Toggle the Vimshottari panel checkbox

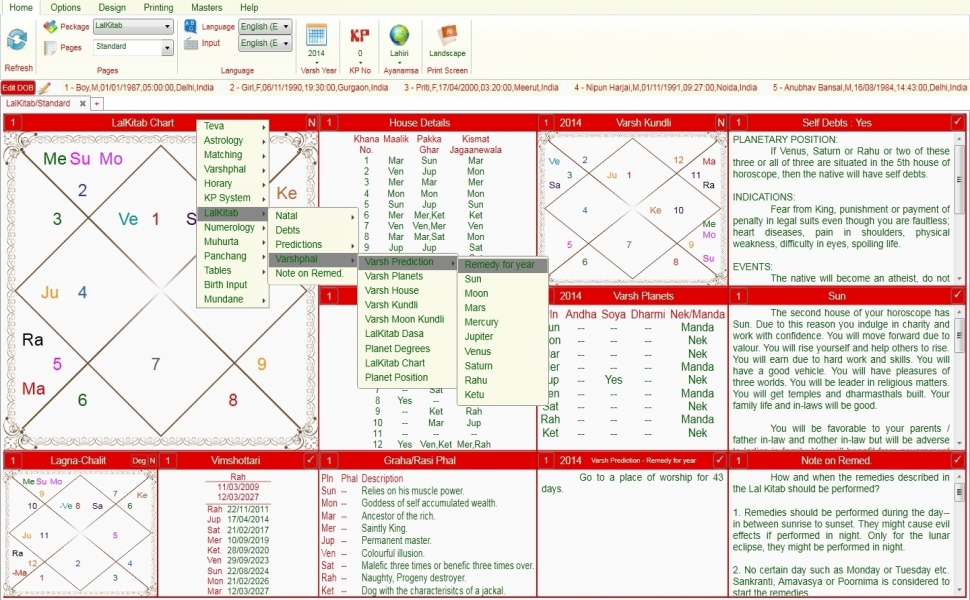click(x=310, y=460)
